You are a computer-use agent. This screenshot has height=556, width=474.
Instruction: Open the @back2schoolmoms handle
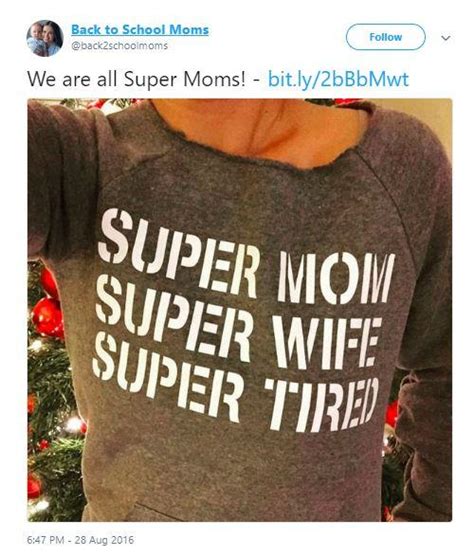119,46
